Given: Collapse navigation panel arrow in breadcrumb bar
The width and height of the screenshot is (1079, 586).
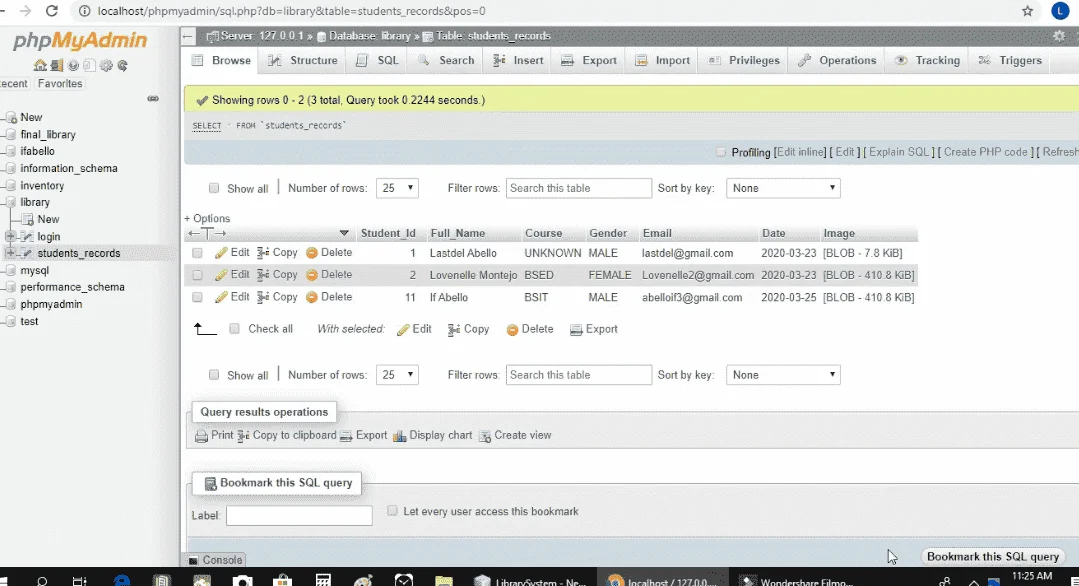Looking at the screenshot, I should pyautogui.click(x=189, y=36).
